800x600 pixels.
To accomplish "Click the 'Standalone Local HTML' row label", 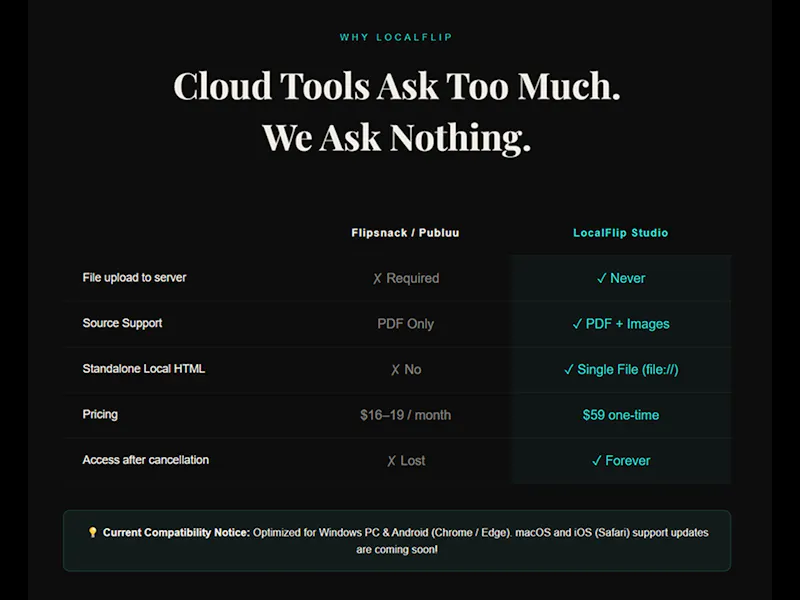I will coord(143,368).
